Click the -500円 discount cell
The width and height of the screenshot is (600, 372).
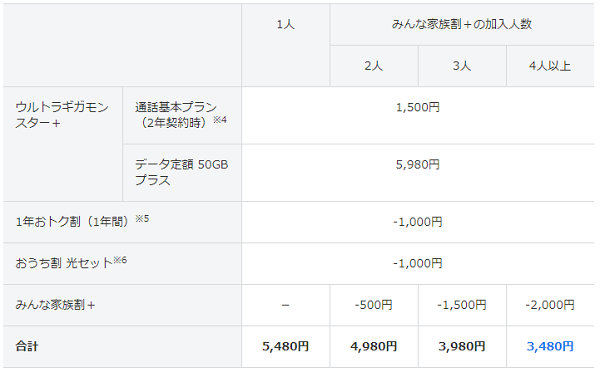coord(373,305)
